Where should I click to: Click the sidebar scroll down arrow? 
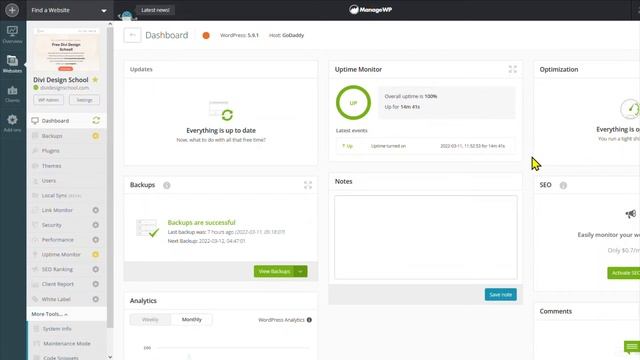(x=110, y=357)
